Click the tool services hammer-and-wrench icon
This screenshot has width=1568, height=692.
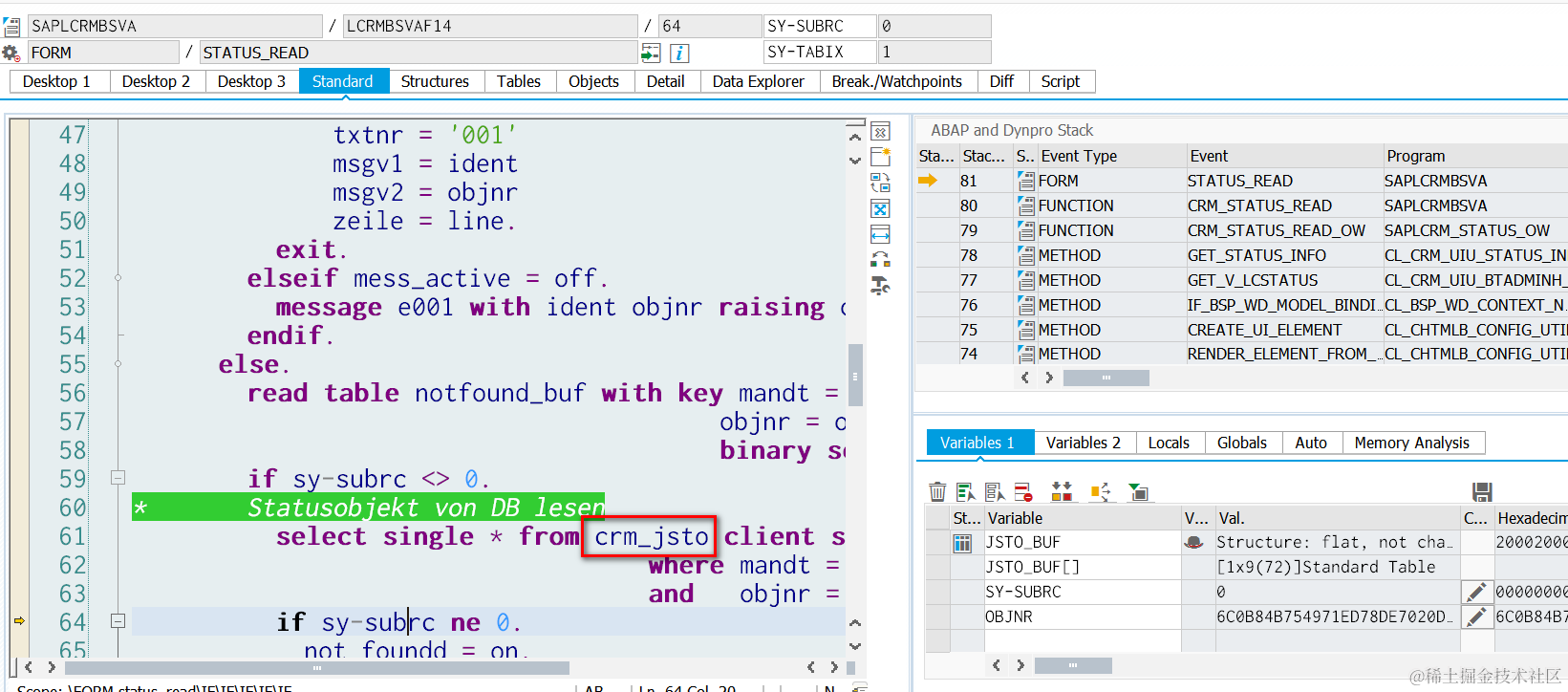click(880, 285)
